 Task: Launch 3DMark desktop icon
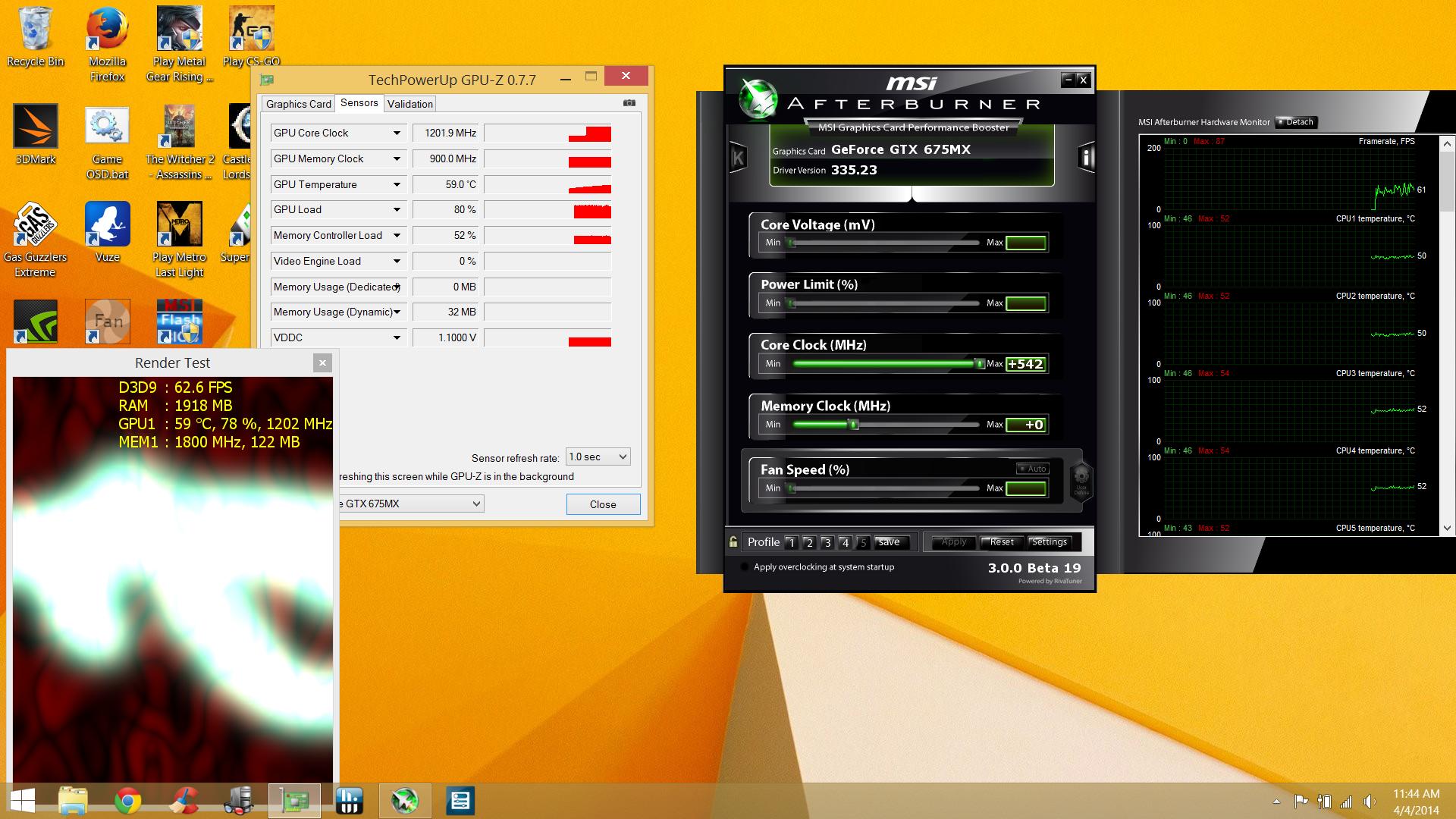click(35, 134)
